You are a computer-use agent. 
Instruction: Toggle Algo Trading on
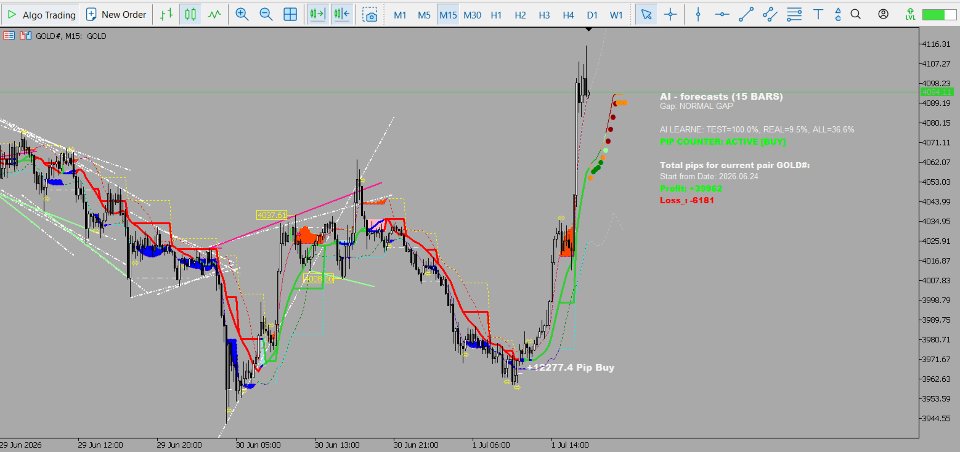(41, 15)
